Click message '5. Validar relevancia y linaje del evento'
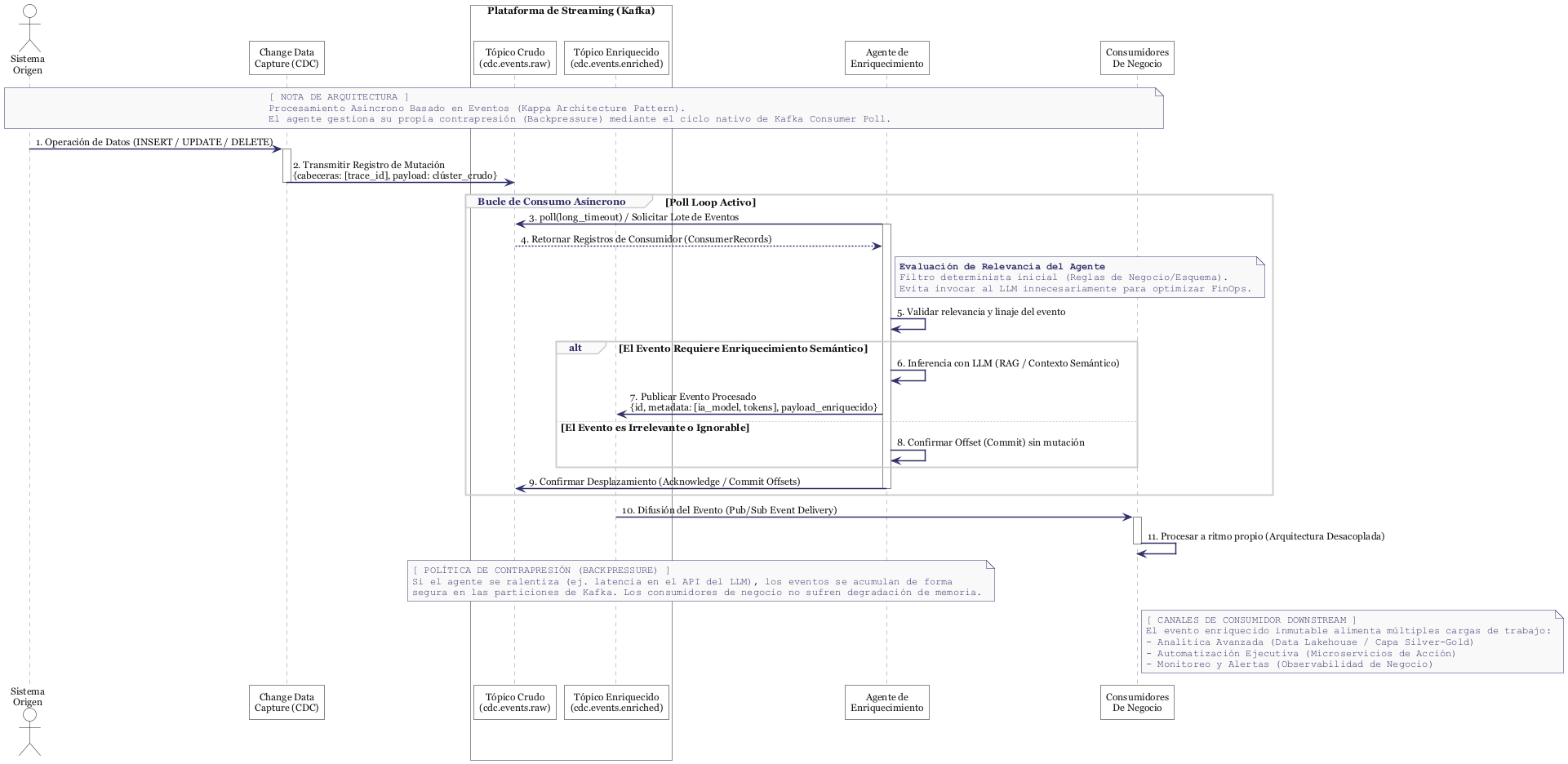The image size is (1568, 764). point(981,312)
